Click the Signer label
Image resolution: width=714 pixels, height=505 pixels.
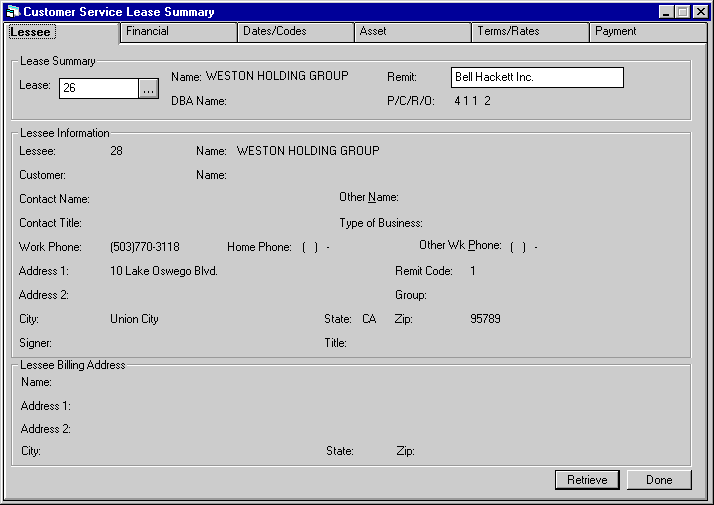pyautogui.click(x=36, y=343)
